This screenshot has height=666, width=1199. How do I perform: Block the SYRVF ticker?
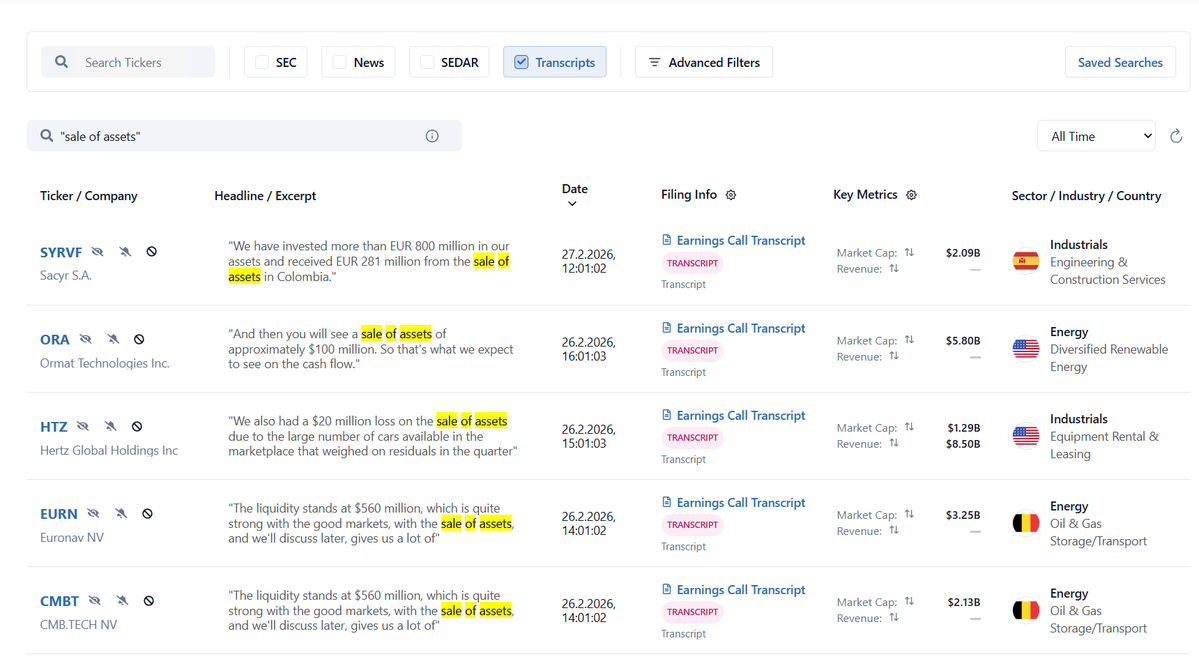tap(151, 252)
